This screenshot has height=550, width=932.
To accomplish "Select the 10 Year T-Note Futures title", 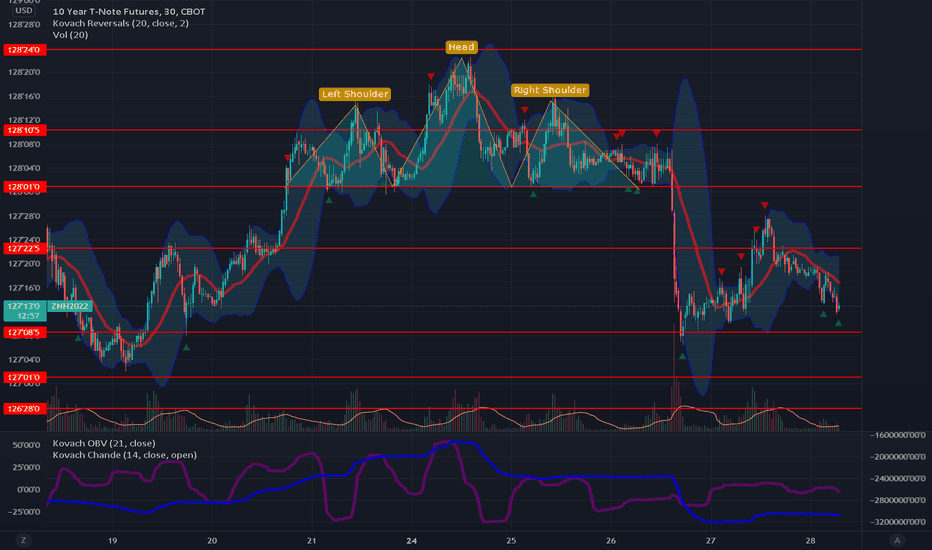I will click(129, 11).
